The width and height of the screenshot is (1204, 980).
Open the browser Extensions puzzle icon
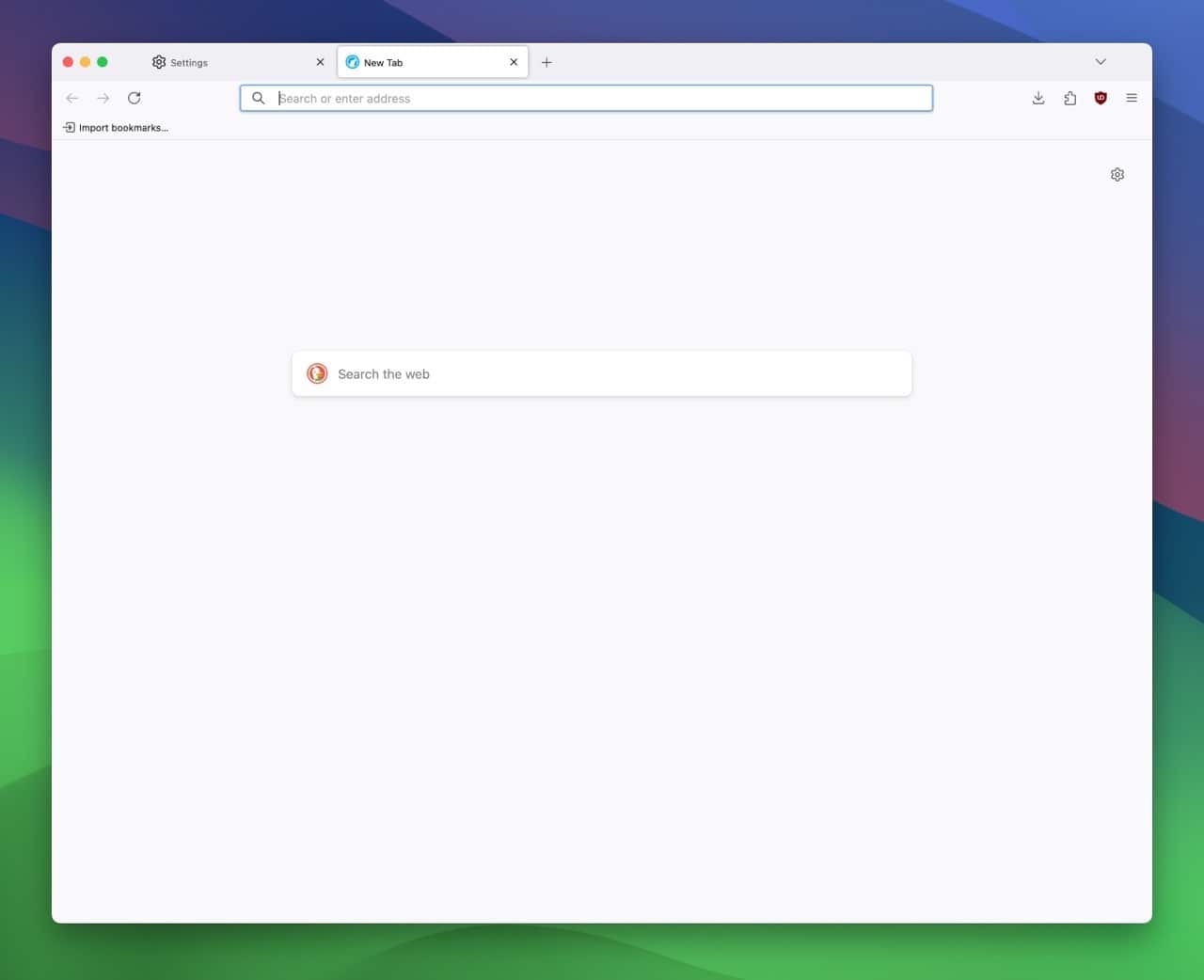(x=1069, y=98)
